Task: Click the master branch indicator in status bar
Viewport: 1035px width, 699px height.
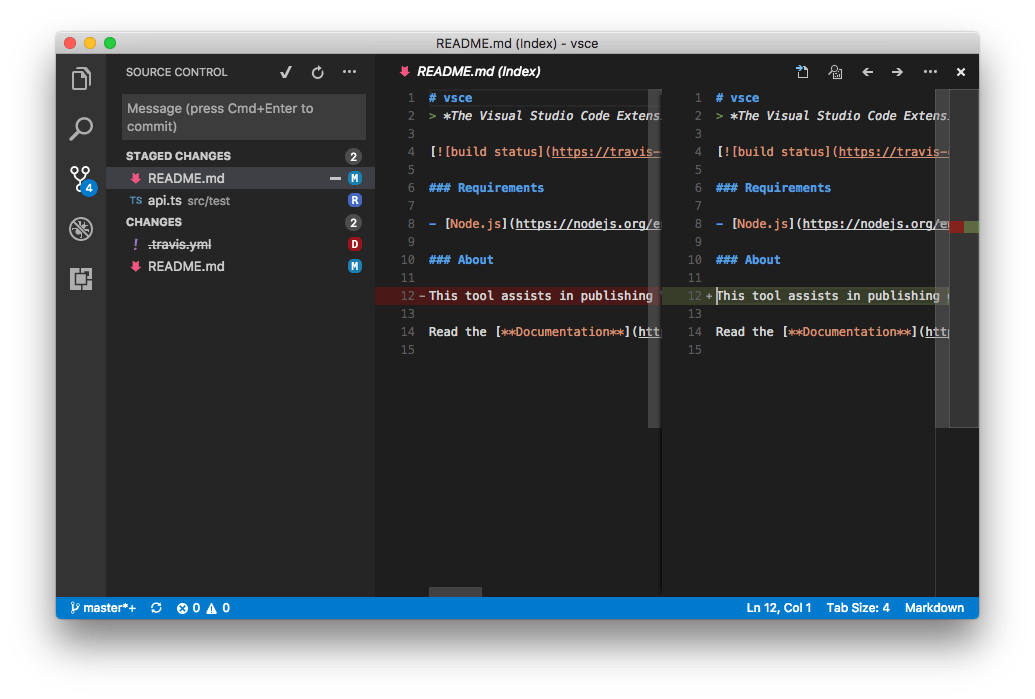Action: click(x=103, y=607)
